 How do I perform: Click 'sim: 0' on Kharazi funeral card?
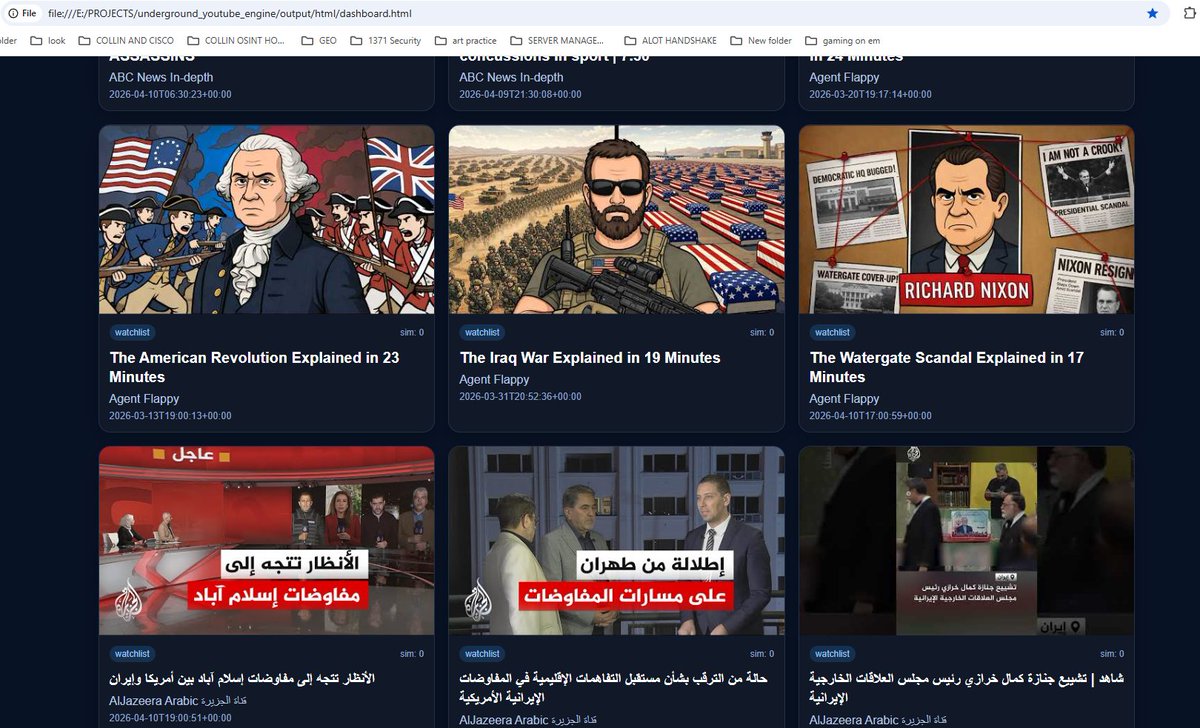(x=1112, y=655)
